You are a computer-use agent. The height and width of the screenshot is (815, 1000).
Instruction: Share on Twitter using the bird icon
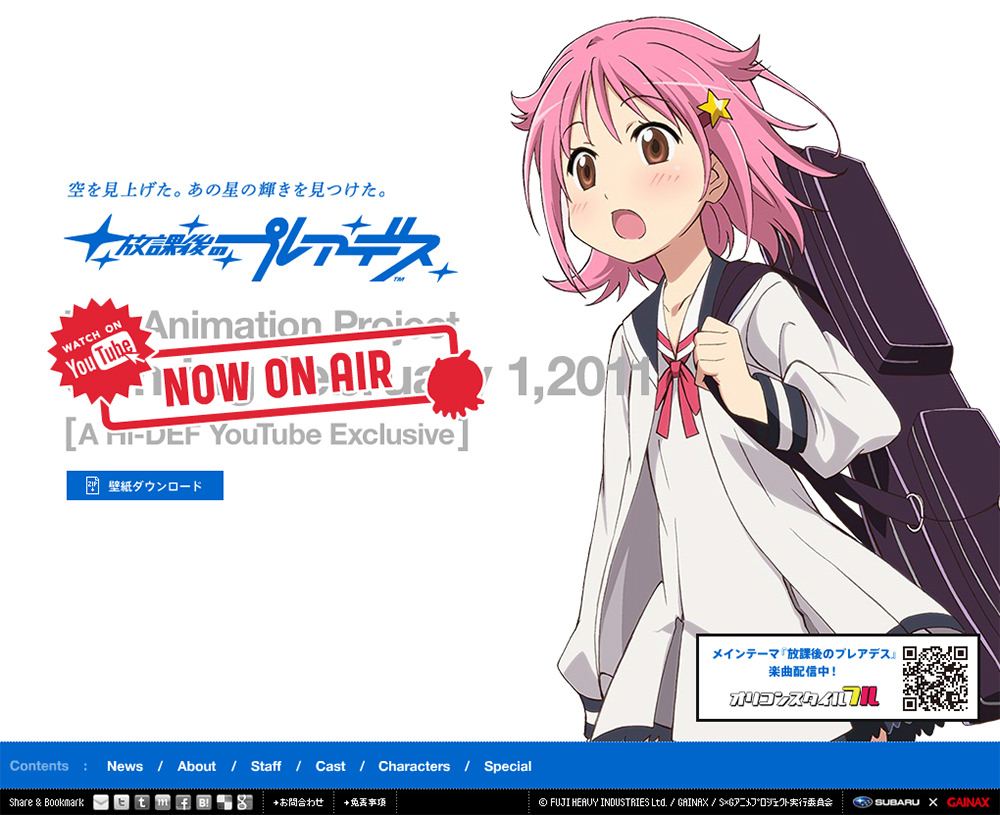[x=121, y=802]
